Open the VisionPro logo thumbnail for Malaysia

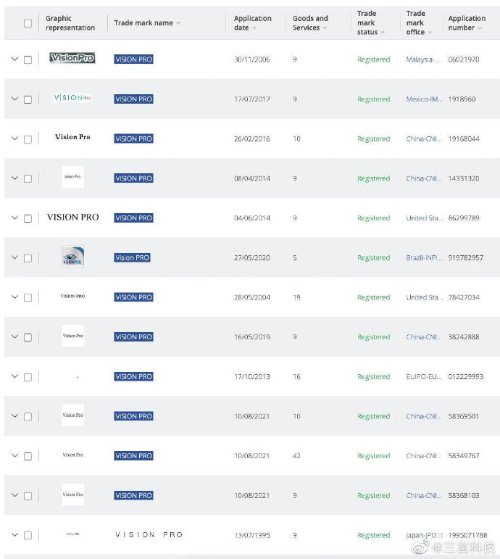pos(72,58)
